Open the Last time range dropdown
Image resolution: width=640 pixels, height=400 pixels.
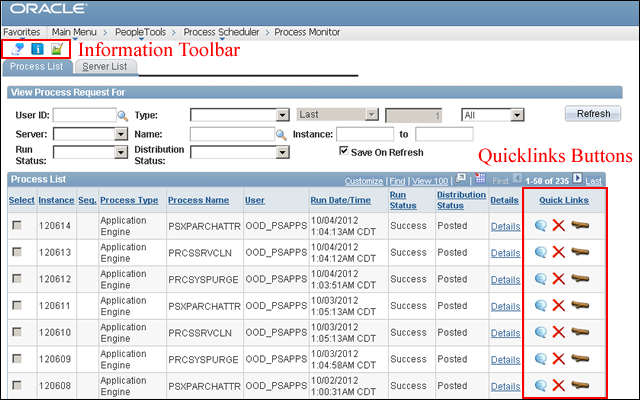338,115
